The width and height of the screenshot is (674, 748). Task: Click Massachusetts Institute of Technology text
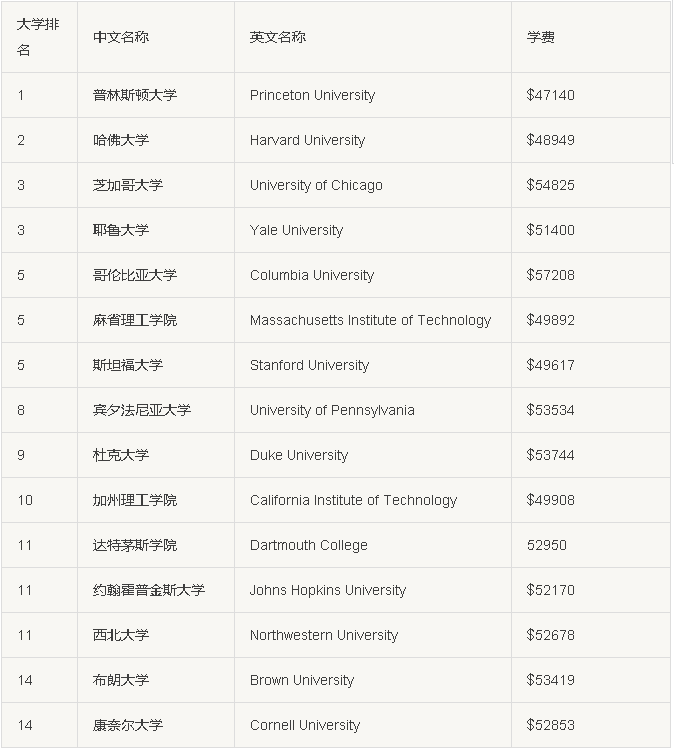tap(370, 320)
